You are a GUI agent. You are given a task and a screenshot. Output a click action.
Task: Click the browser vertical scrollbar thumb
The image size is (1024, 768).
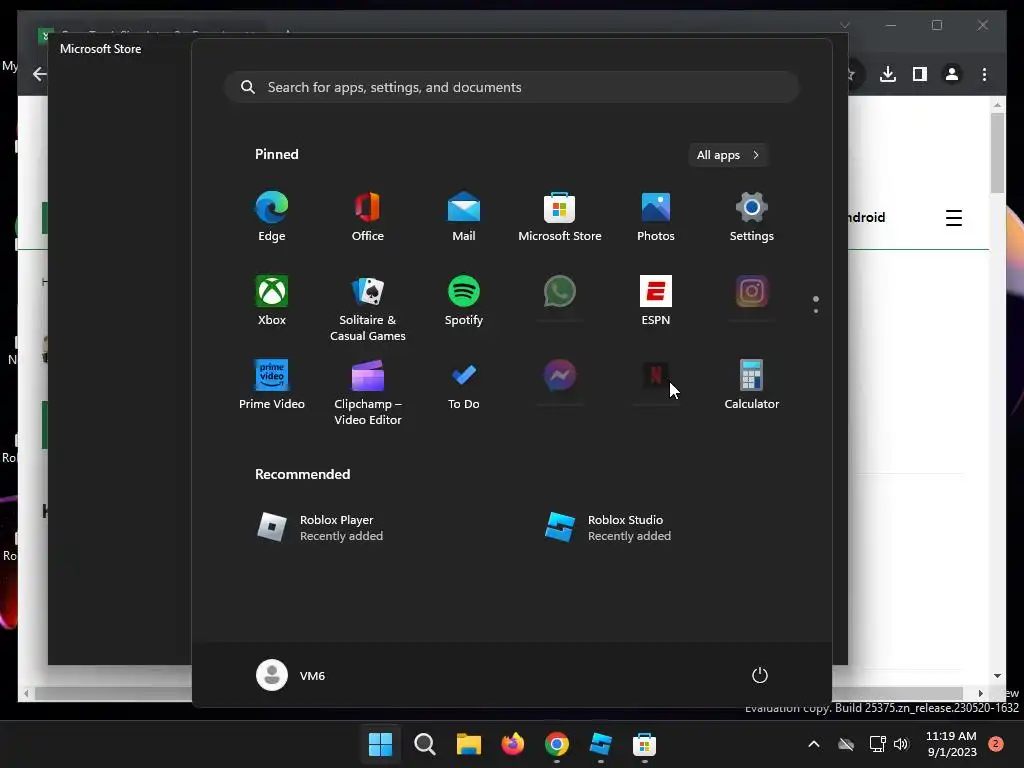[997, 153]
